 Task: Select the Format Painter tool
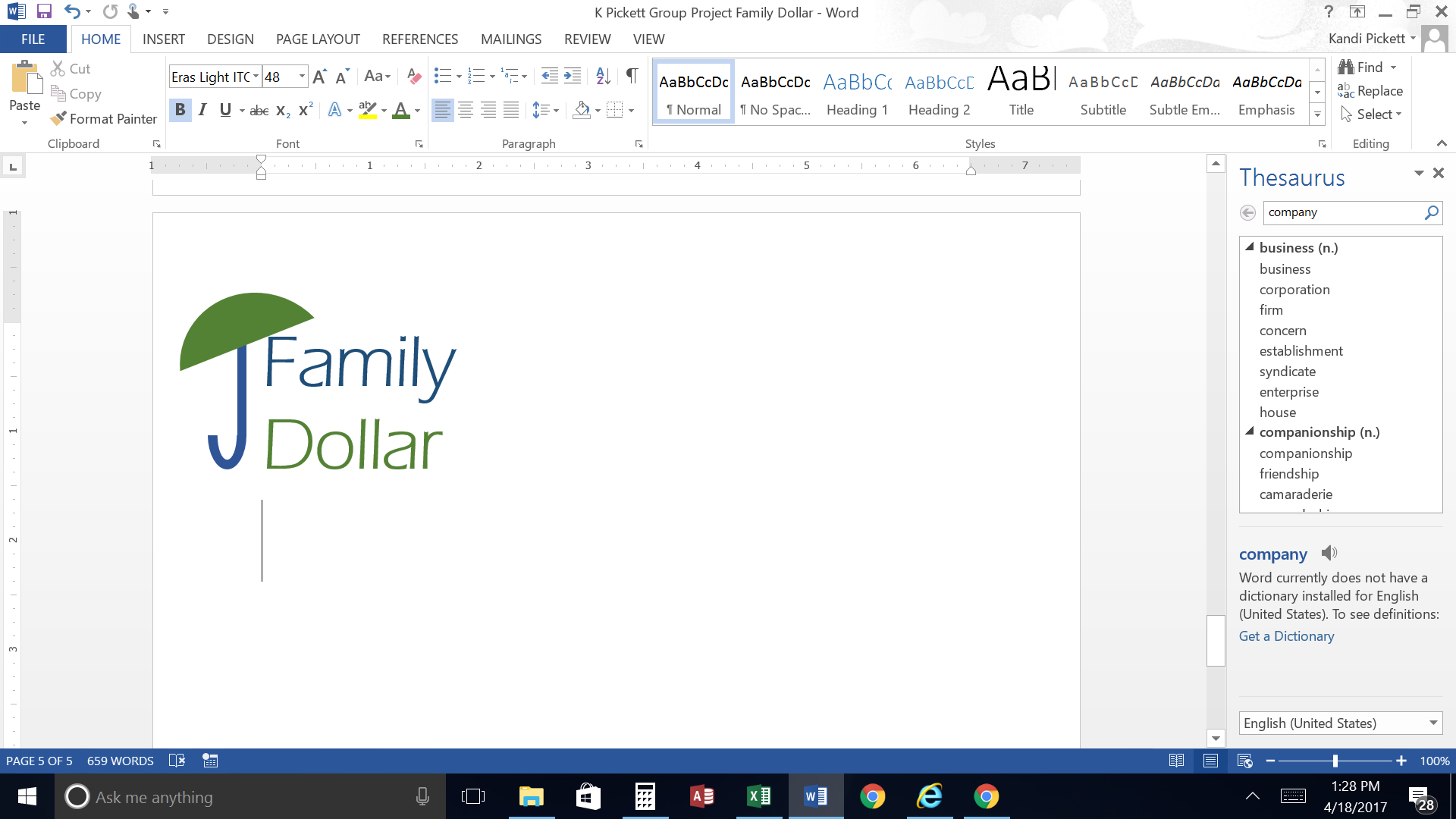point(104,119)
